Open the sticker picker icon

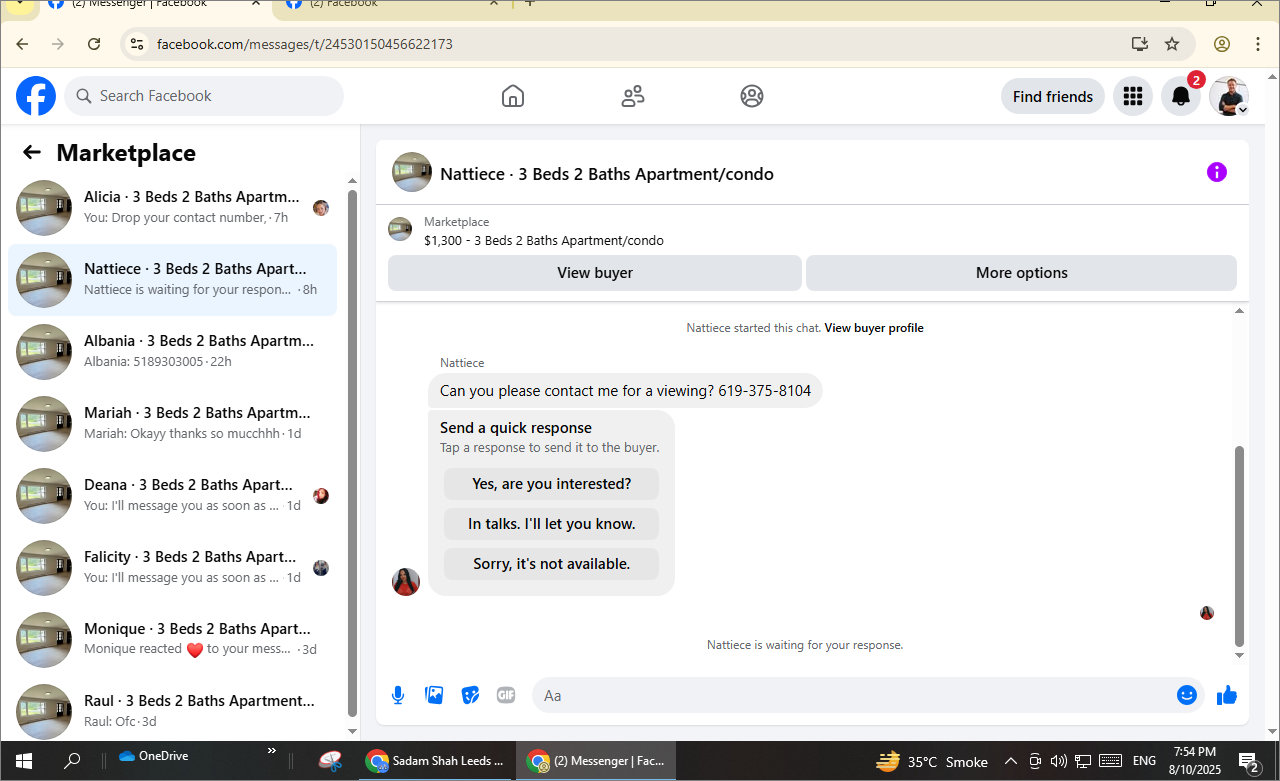[470, 695]
